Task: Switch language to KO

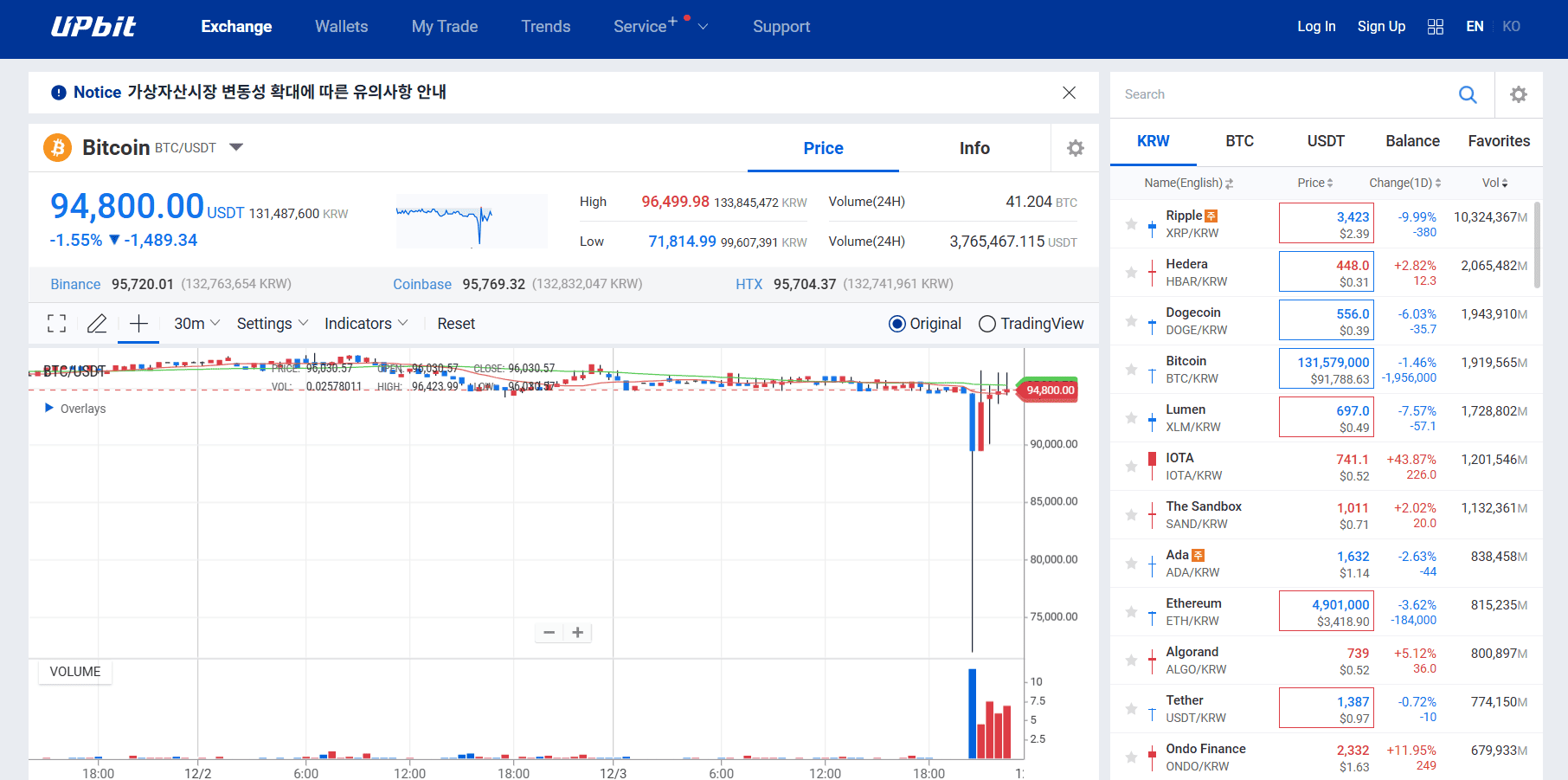Action: 1511,27
